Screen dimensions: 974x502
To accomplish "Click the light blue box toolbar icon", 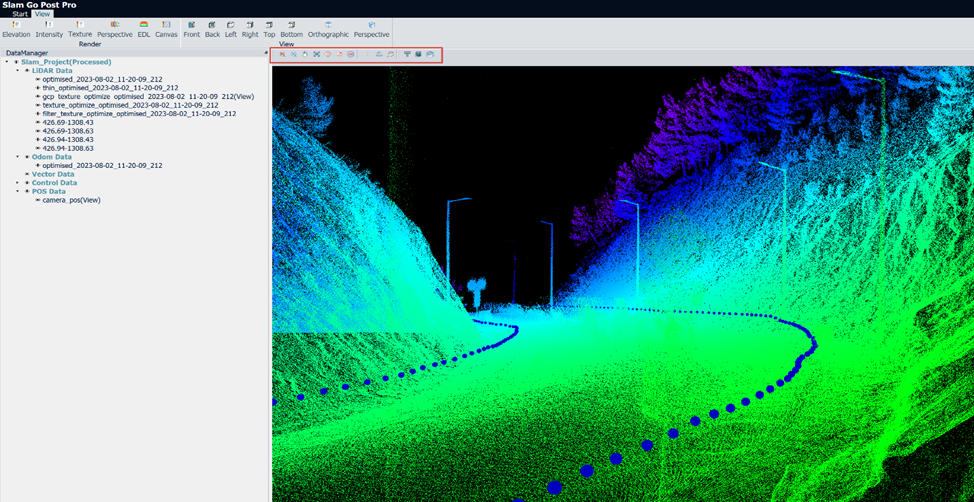I will pos(430,55).
